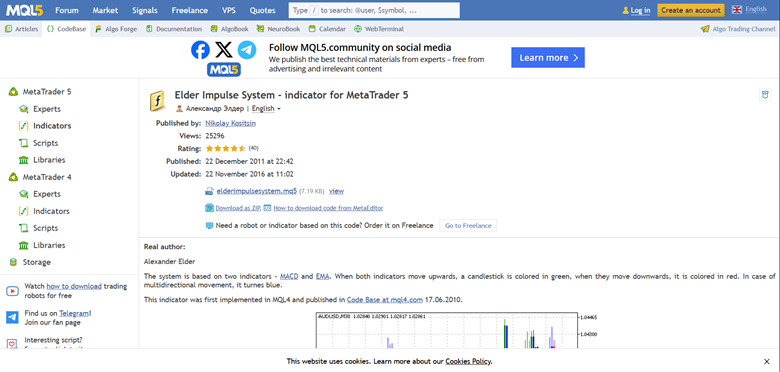Screen dimensions: 780x372
Task: Focus the search input field at the top
Action: pyautogui.click(x=374, y=10)
